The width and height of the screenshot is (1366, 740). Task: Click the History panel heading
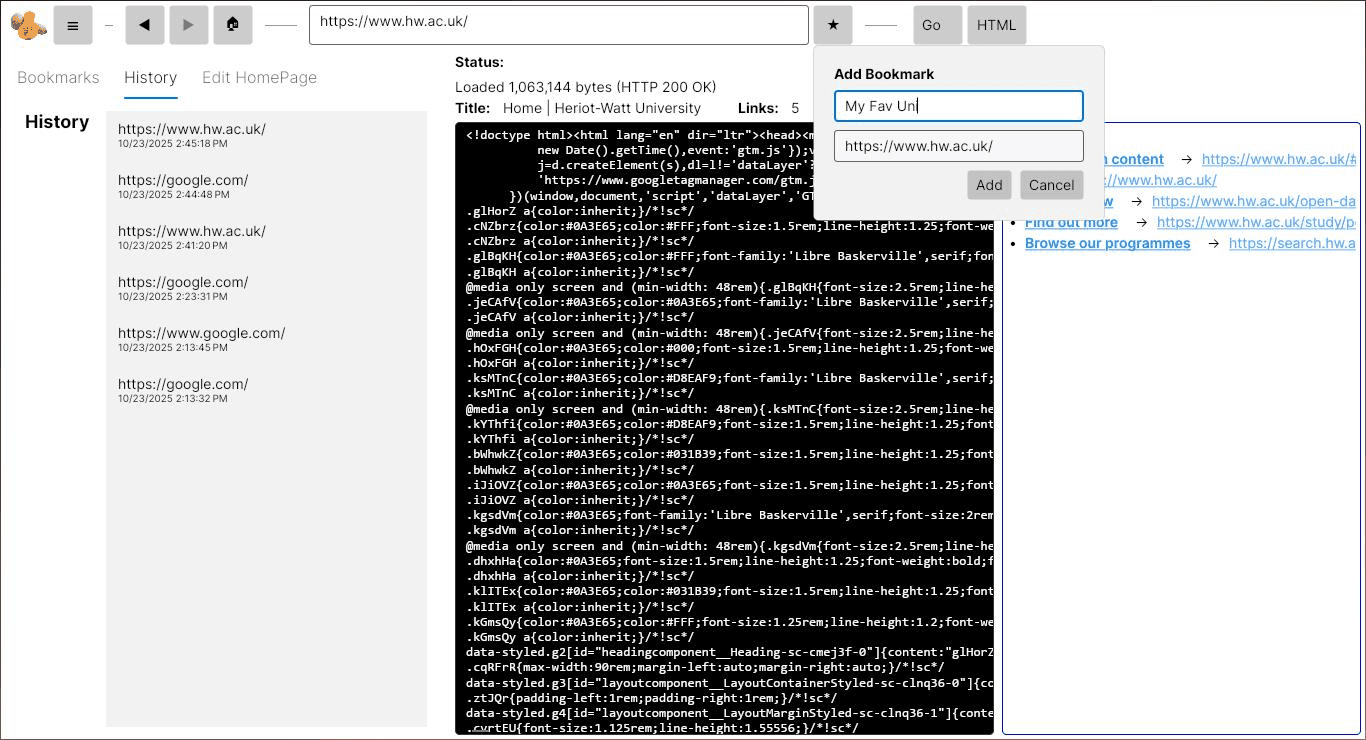(57, 122)
